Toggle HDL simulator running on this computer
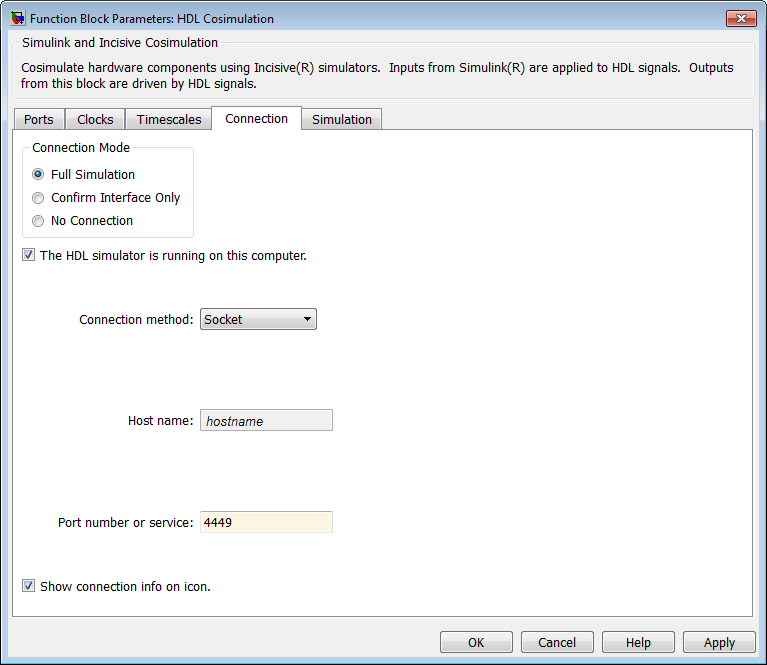Viewport: 767px width, 665px height. coord(29,255)
